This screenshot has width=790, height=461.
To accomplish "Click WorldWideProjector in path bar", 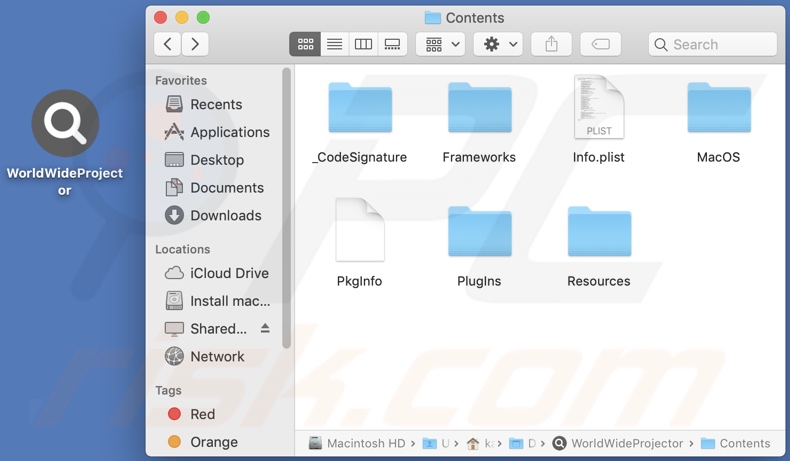I will [x=618, y=443].
